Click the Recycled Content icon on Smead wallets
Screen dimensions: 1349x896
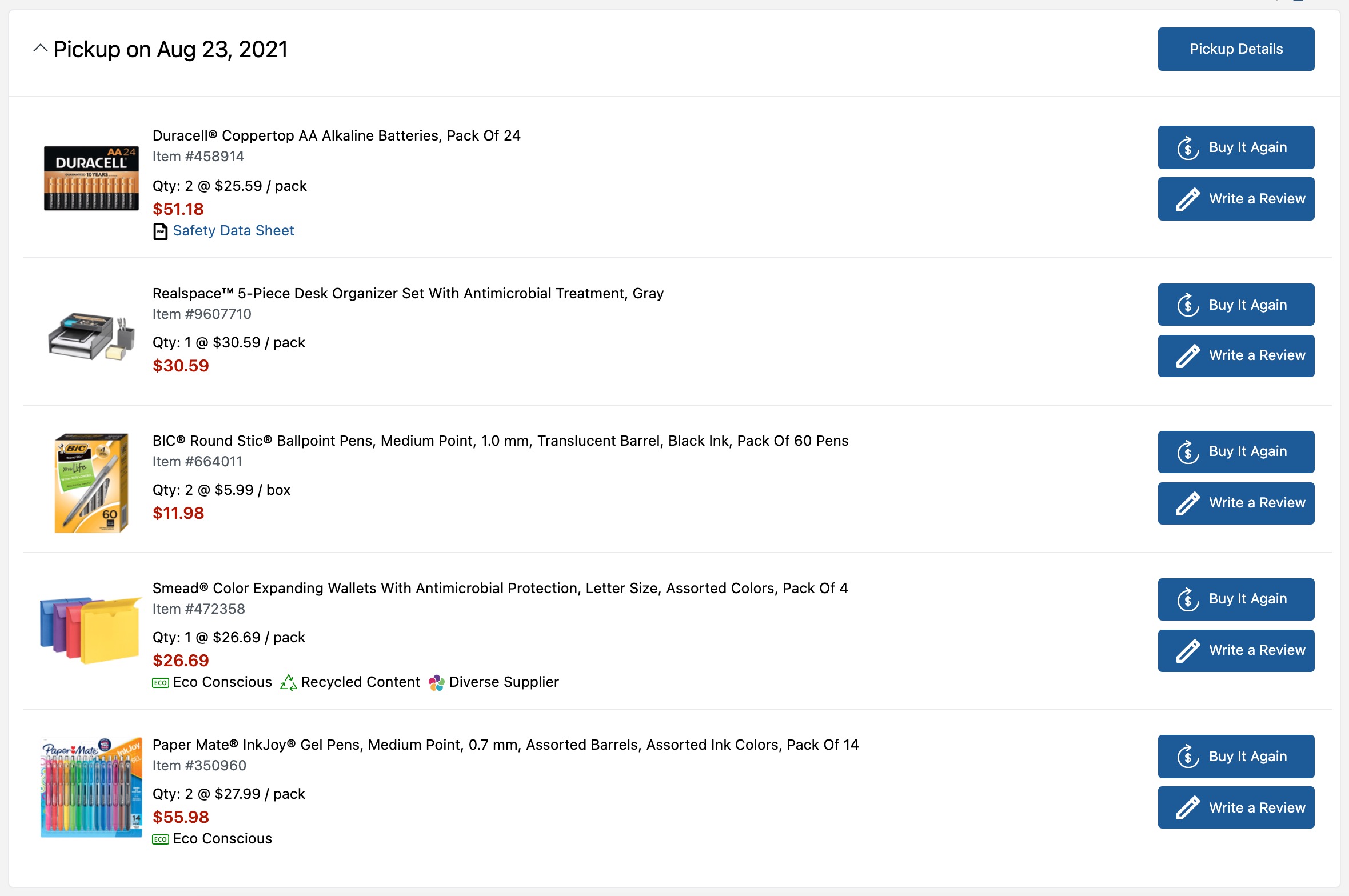click(x=288, y=683)
